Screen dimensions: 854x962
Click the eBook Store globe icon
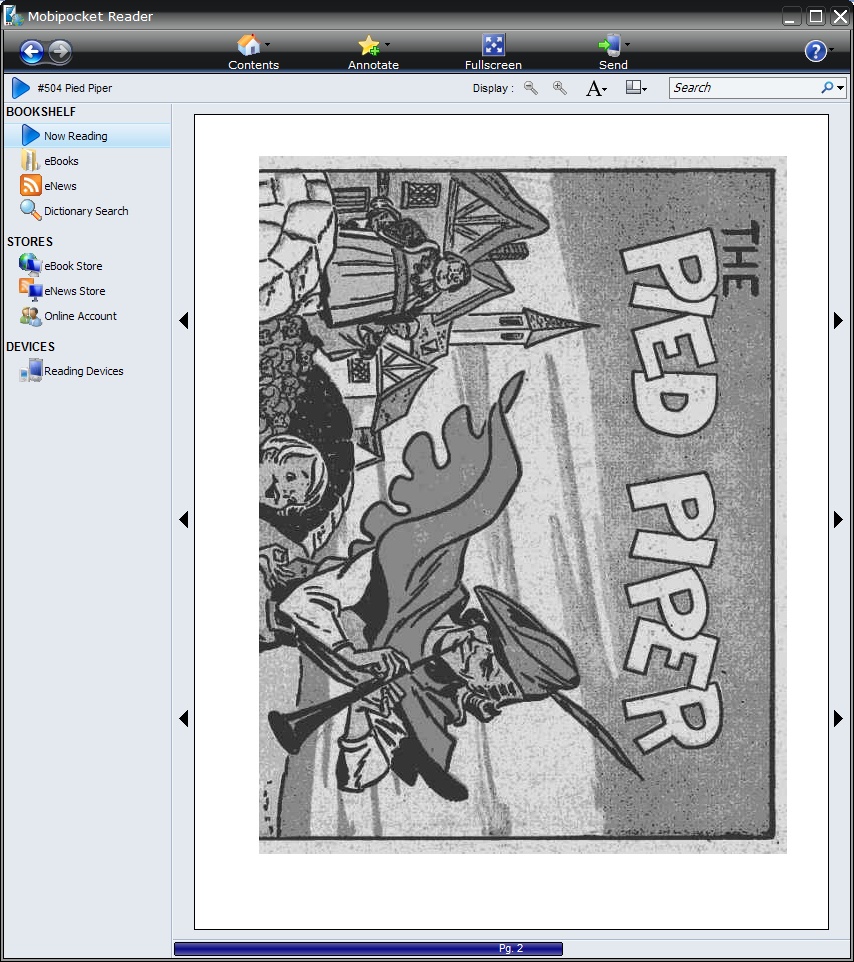click(30, 264)
